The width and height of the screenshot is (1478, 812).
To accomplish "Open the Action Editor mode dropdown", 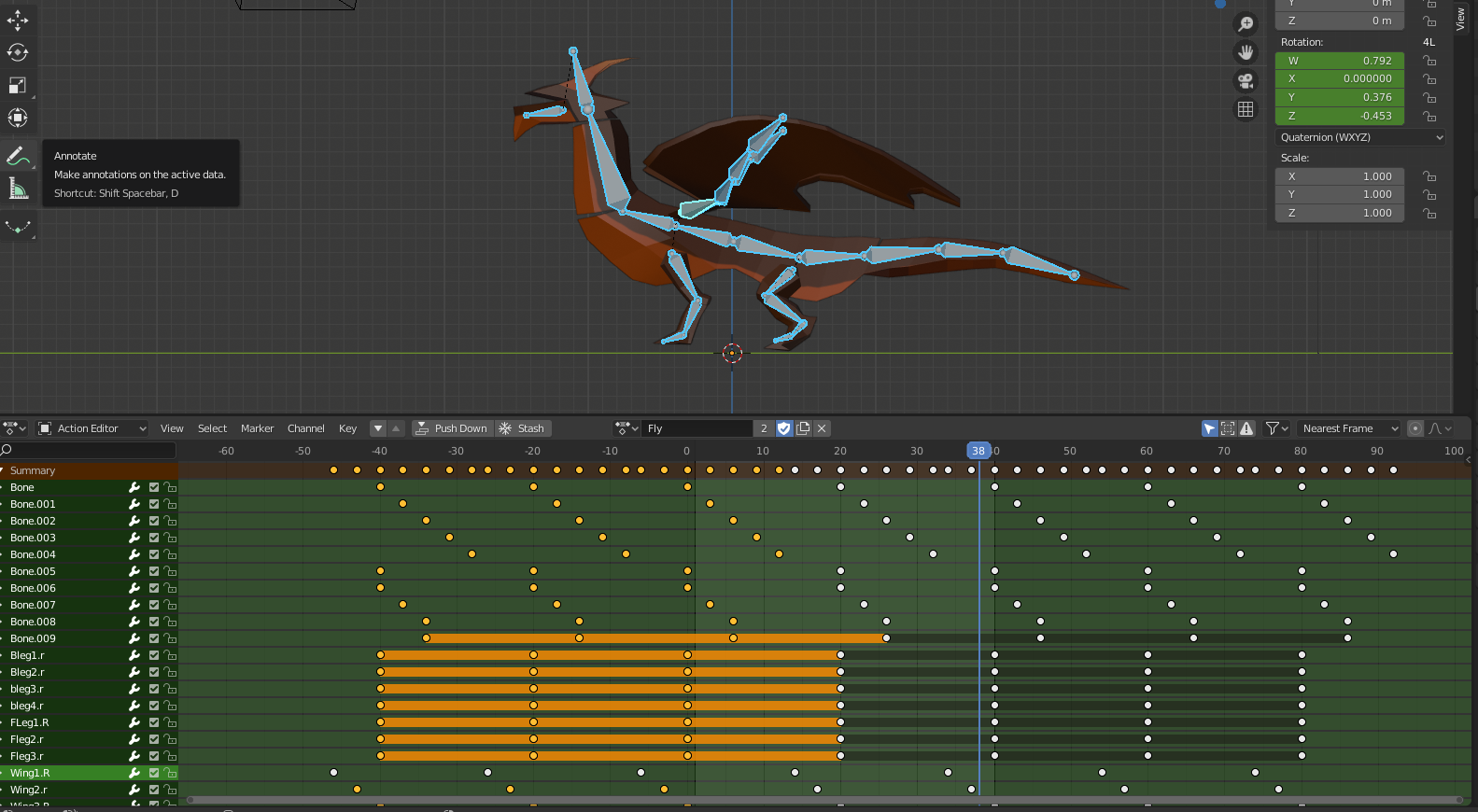I will 92,428.
